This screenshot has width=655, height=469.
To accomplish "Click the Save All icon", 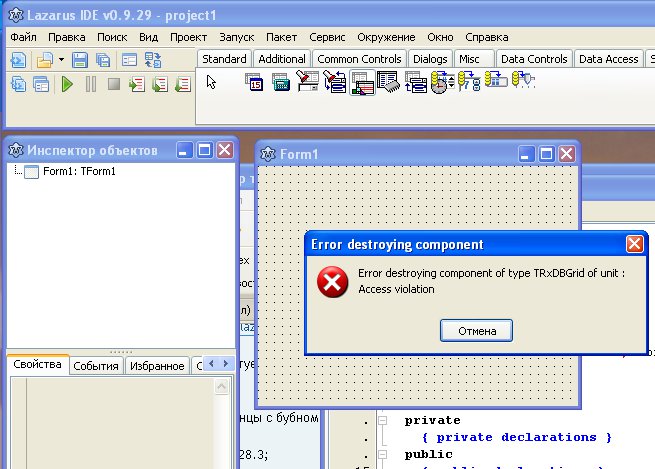I will click(x=102, y=60).
